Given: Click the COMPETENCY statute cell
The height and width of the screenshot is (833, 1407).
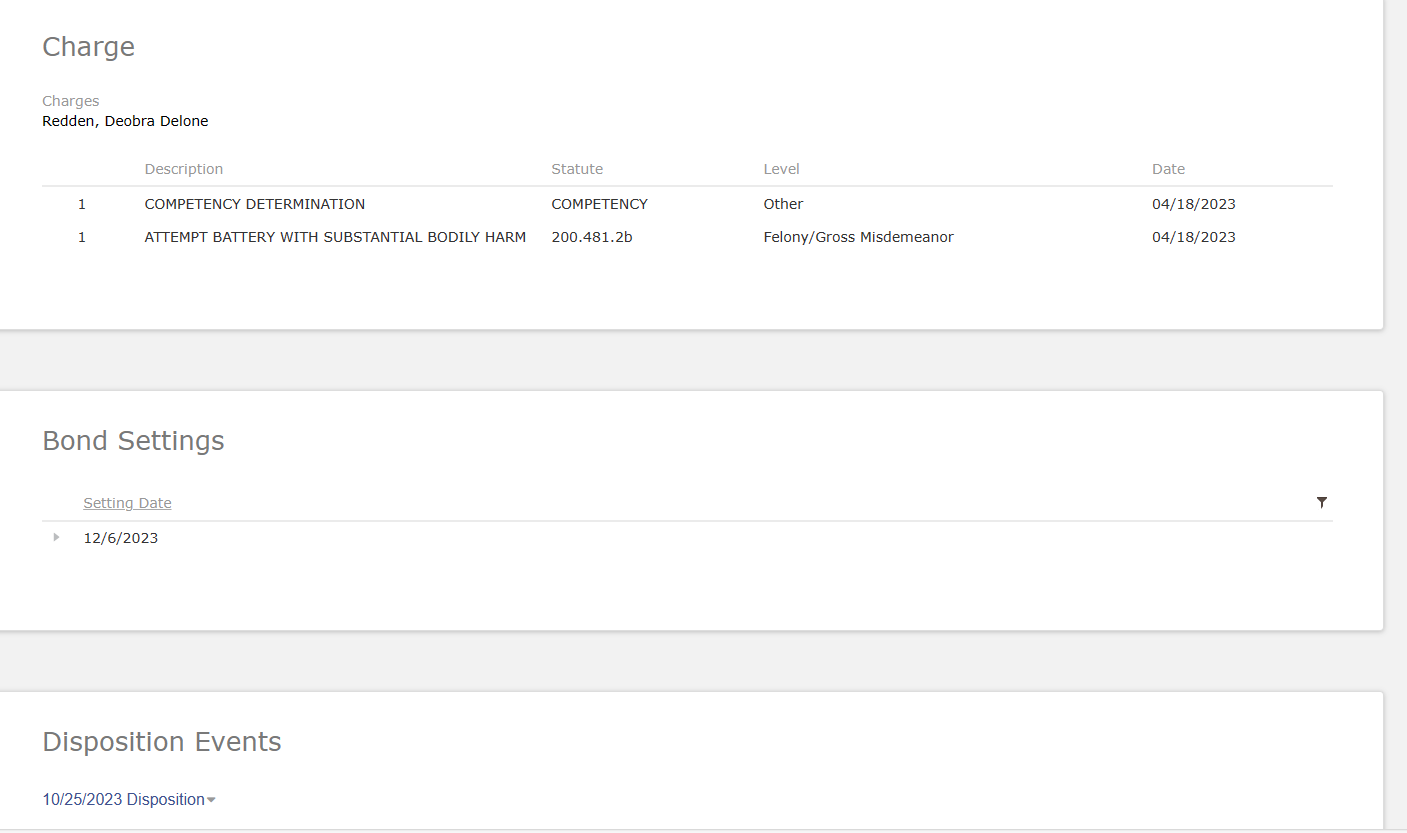Looking at the screenshot, I should [599, 204].
